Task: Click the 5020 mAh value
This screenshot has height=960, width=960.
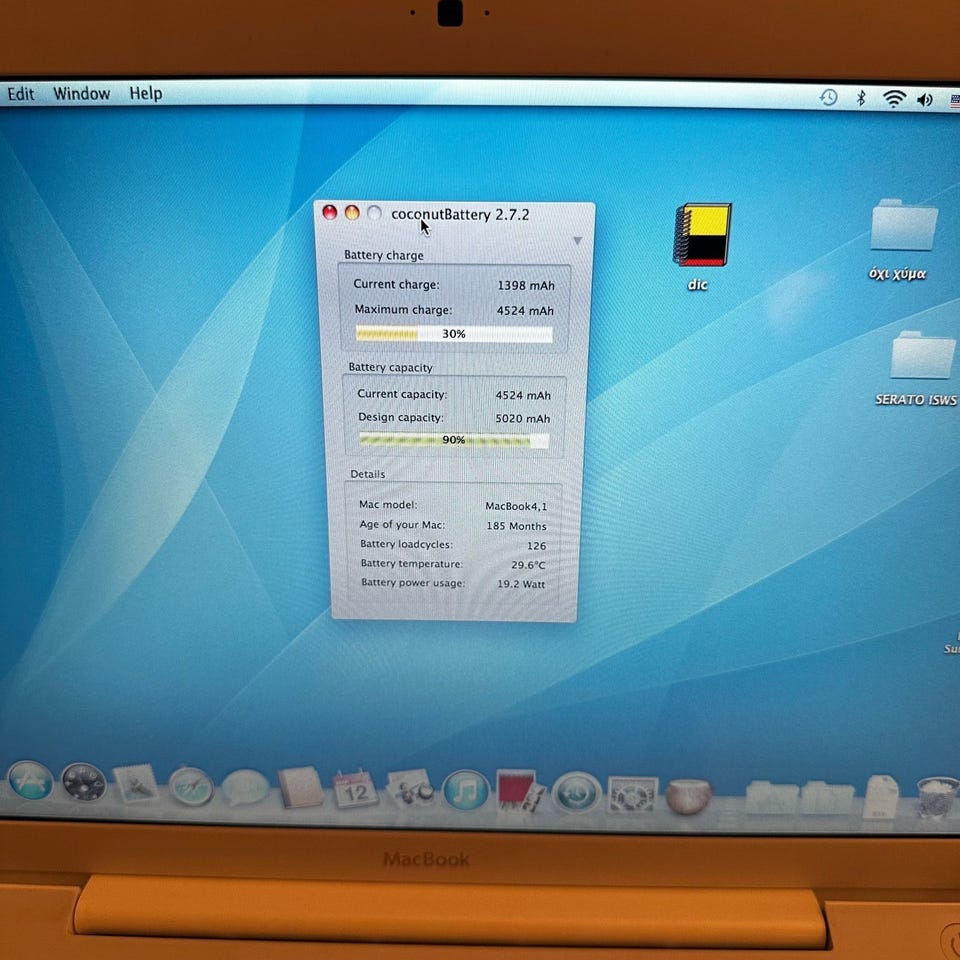Action: (523, 419)
